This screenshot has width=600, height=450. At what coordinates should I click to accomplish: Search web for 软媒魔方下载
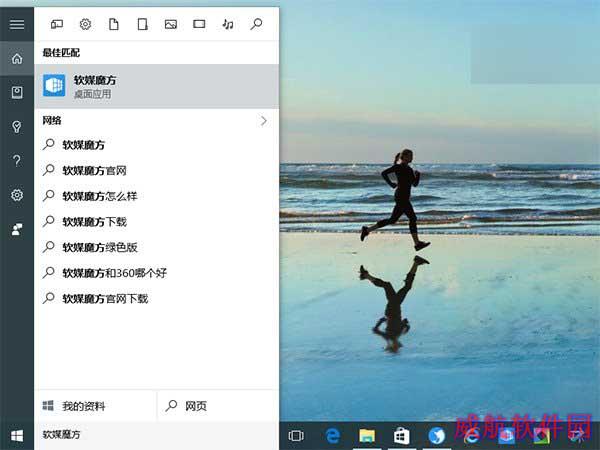pyautogui.click(x=157, y=222)
